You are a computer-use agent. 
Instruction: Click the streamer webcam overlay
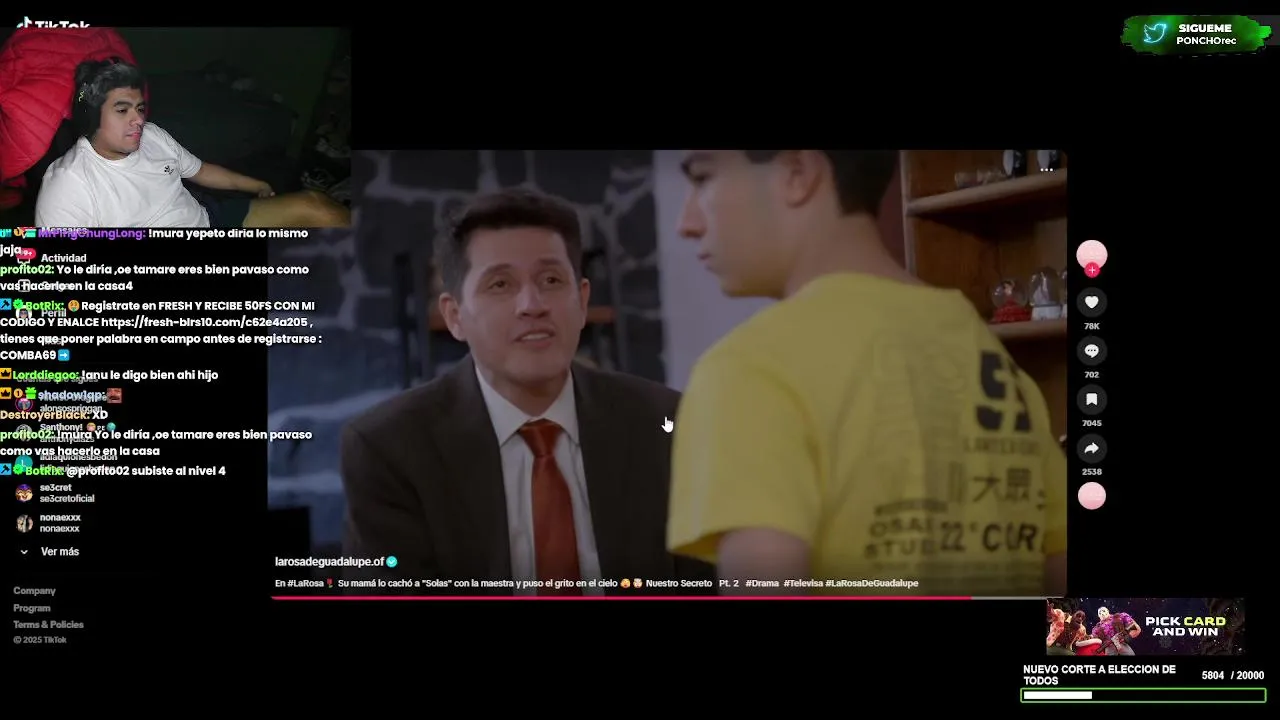click(x=175, y=127)
